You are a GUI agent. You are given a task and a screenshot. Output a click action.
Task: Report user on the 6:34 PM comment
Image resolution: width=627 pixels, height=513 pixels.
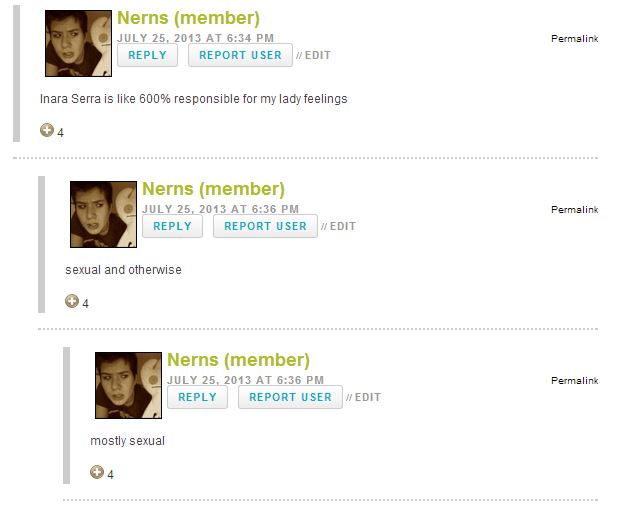240,55
